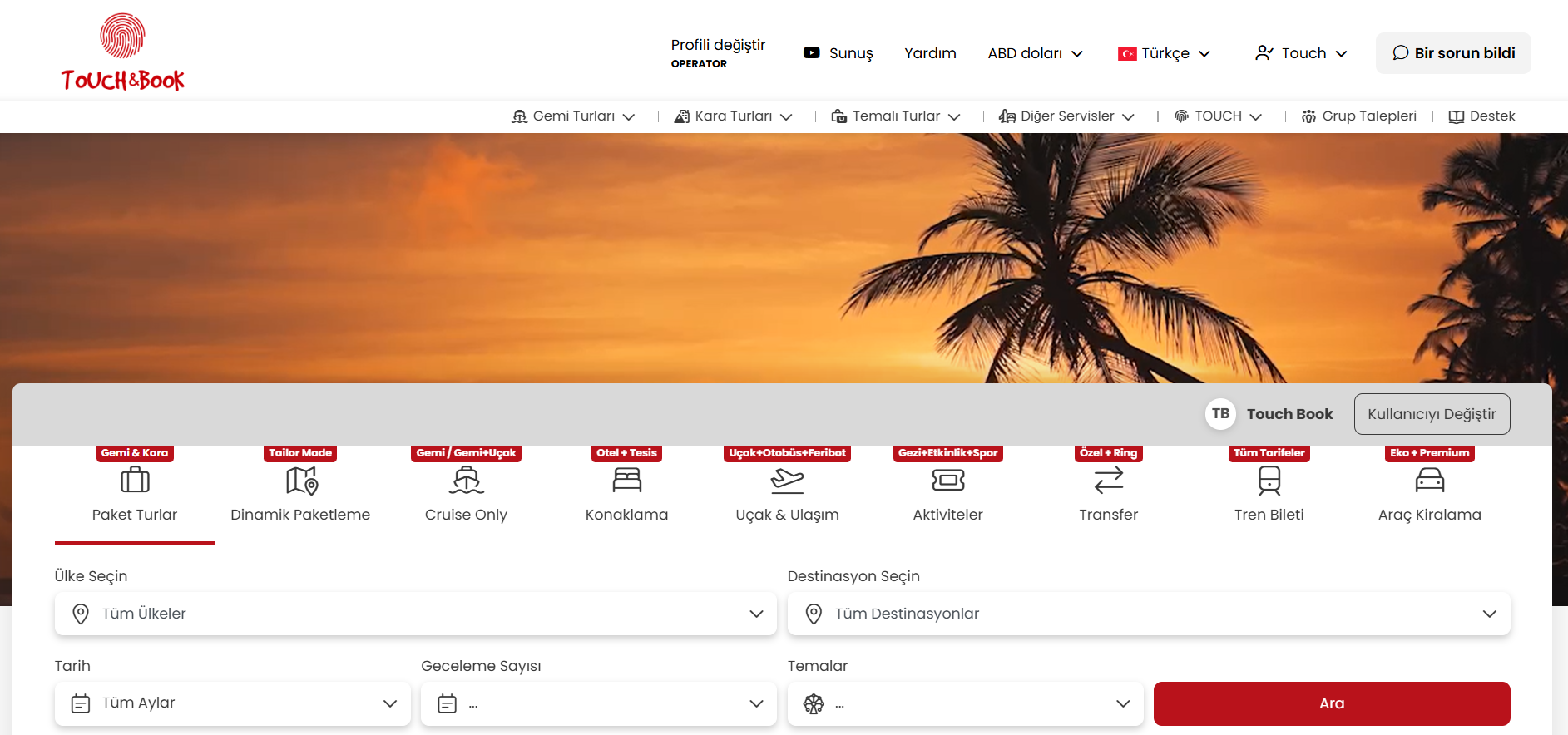This screenshot has height=735, width=1568.
Task: Click the Touch Book user name
Action: 1289,414
